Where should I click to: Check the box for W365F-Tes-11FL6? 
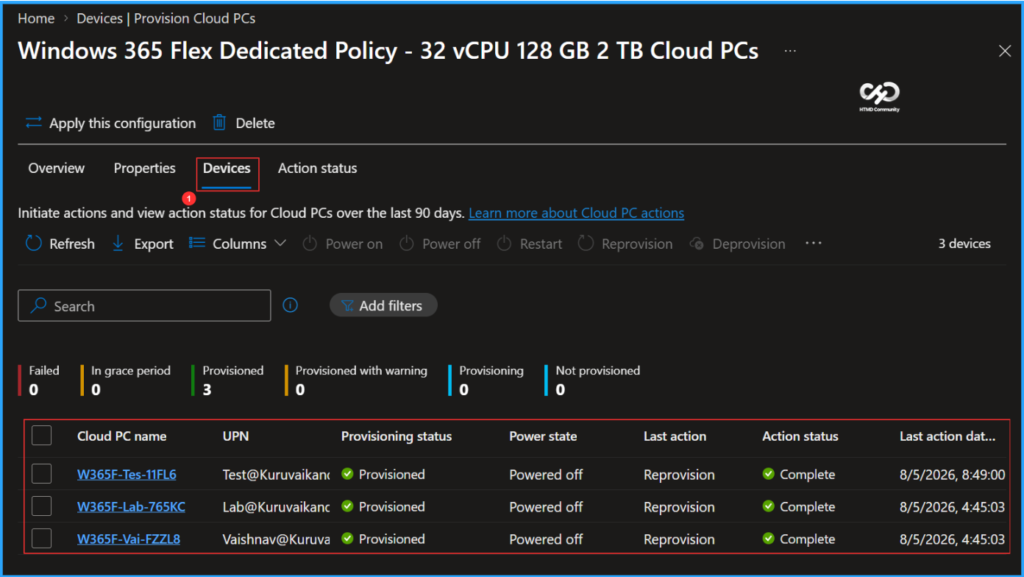[x=41, y=474]
